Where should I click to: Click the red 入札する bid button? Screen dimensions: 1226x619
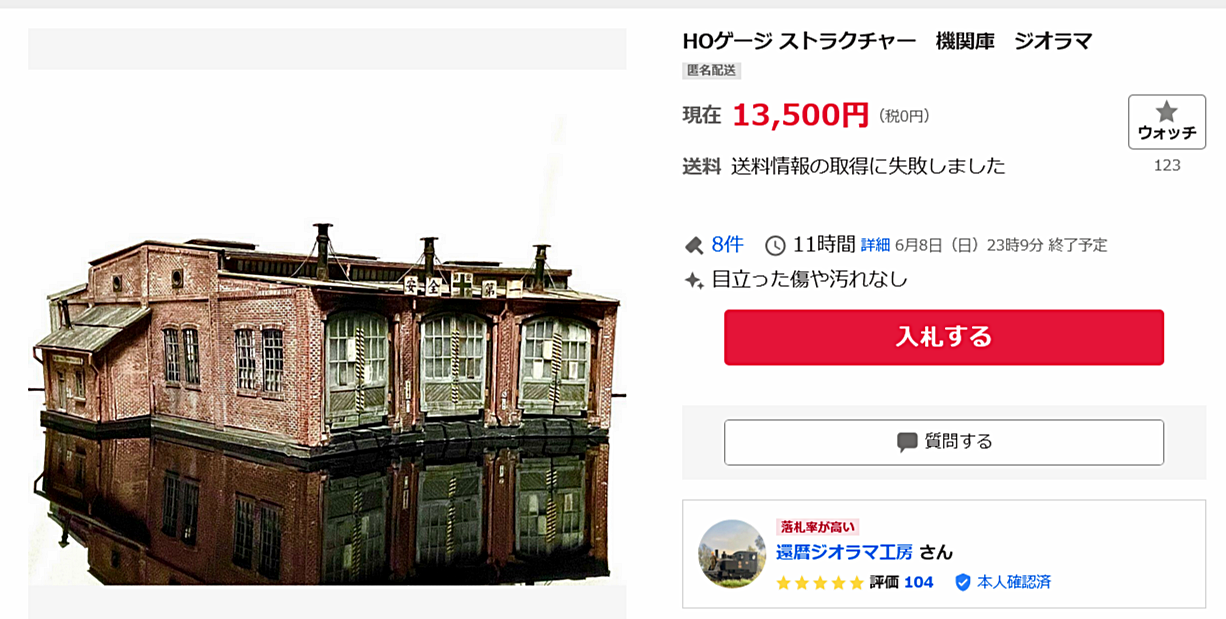click(x=944, y=337)
